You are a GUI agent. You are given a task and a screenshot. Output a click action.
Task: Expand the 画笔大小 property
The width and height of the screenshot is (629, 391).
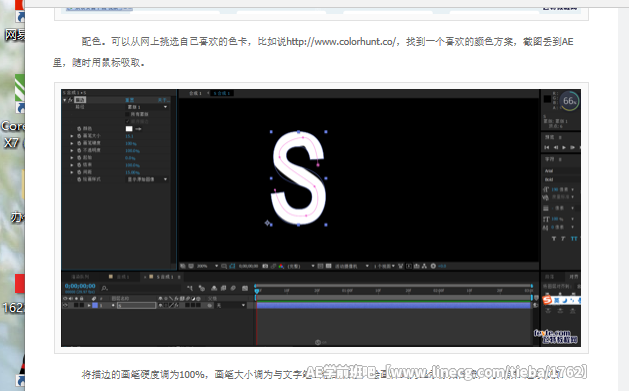tap(72, 136)
